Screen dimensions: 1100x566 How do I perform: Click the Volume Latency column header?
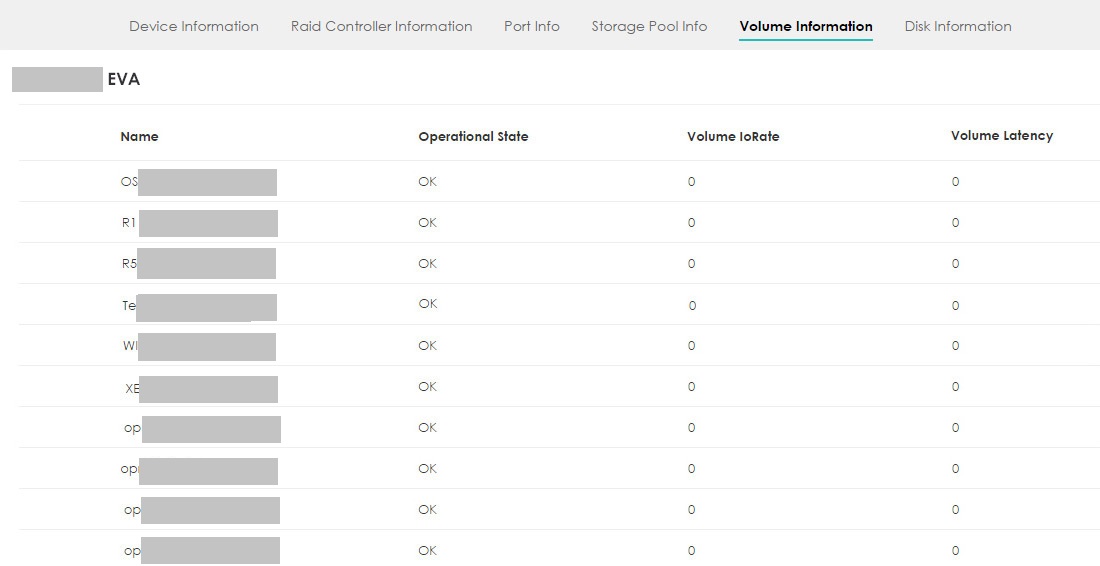[1001, 136]
